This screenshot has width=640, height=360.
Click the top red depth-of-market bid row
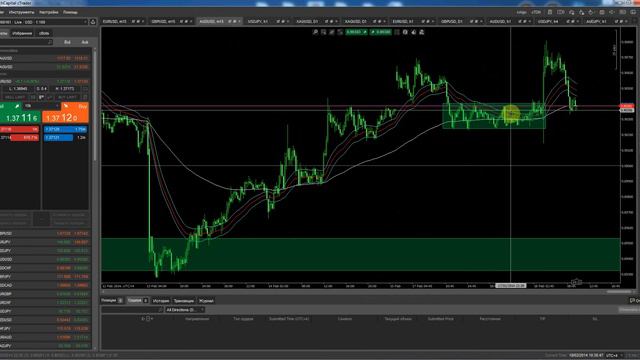point(19,129)
